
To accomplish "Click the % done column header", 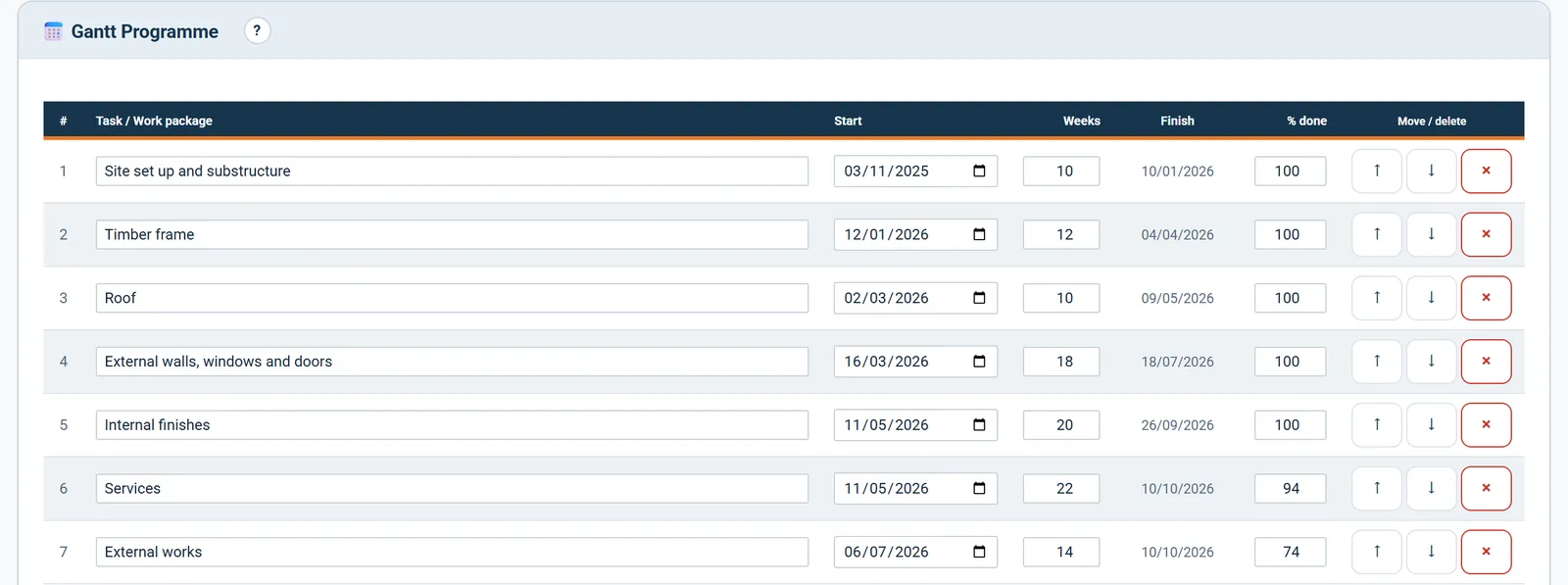I will point(1306,121).
